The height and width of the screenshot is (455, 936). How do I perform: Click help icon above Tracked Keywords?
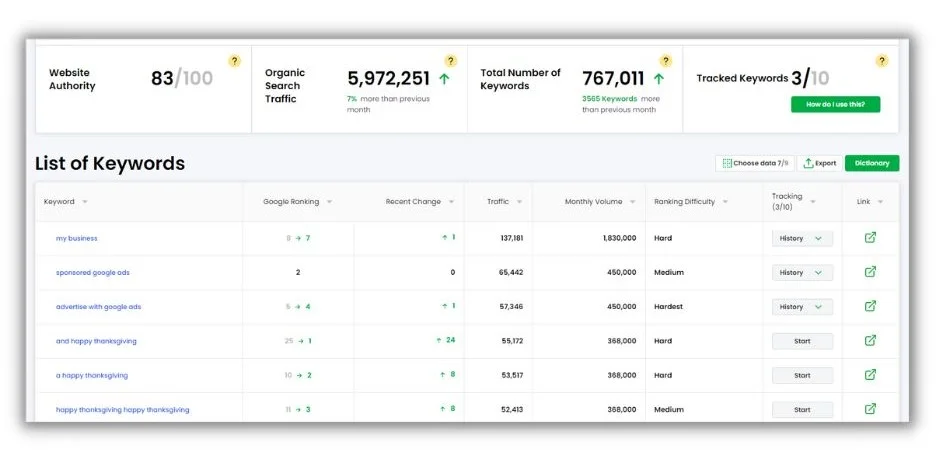point(882,61)
